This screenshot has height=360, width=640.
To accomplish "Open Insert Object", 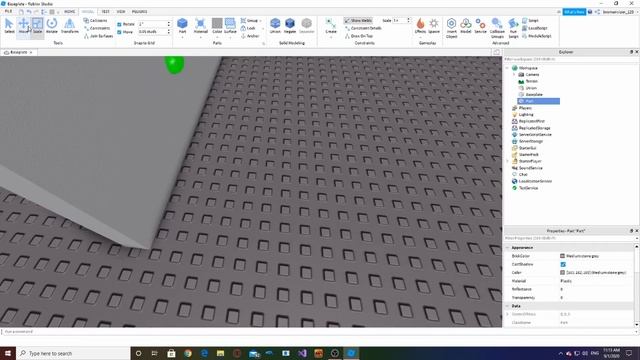I will point(451,28).
